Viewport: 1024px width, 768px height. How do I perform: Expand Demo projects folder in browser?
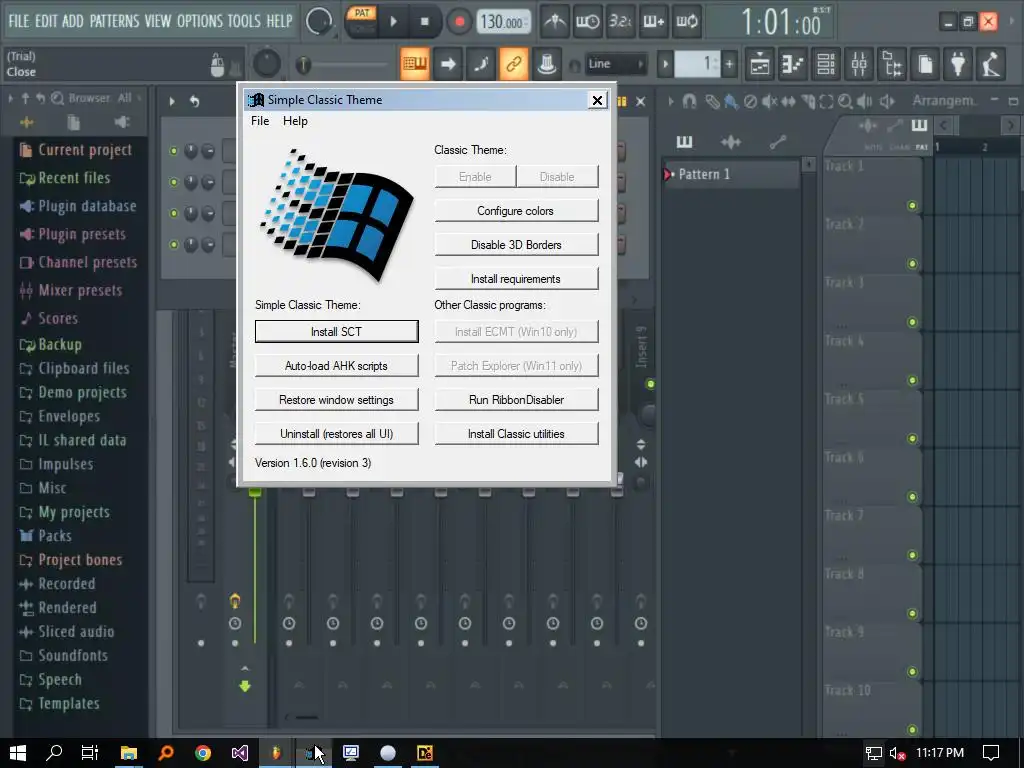[73, 392]
